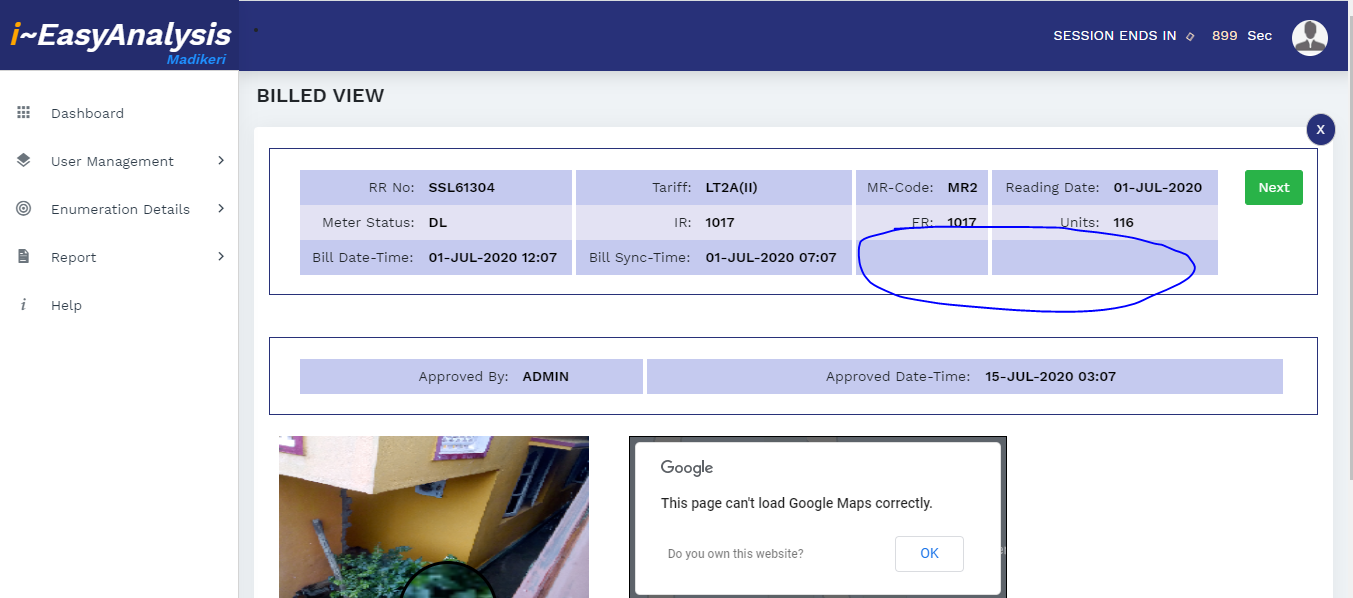1353x598 pixels.
Task: Click the IR value 1017
Action: (x=720, y=222)
